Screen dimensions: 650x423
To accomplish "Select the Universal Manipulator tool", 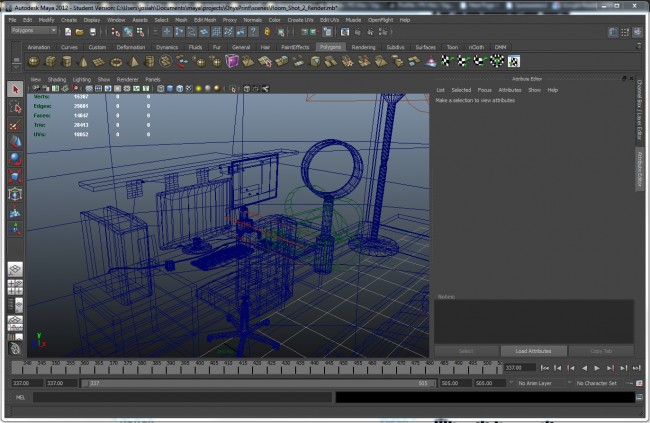I will 15,194.
